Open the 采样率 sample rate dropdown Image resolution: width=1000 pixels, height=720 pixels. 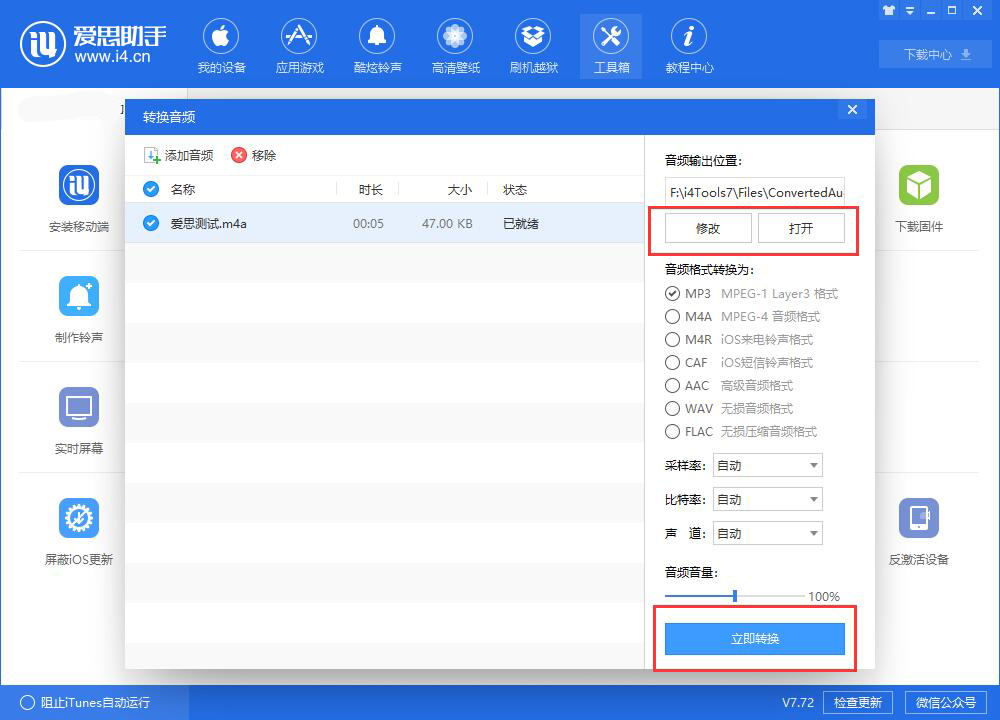[x=767, y=464]
